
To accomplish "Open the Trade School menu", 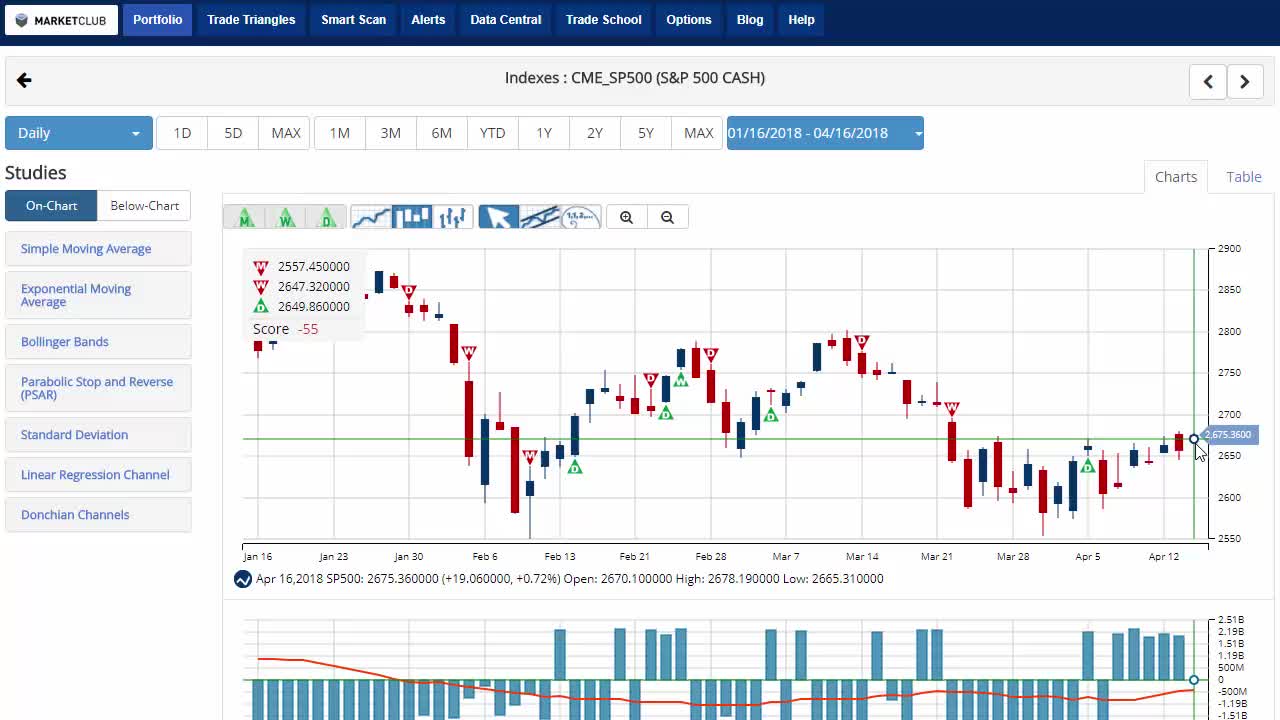I will pos(604,20).
